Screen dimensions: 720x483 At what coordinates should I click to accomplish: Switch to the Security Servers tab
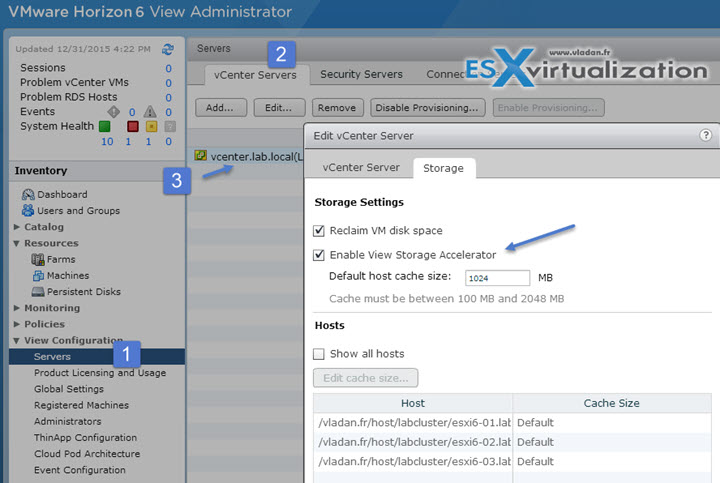(x=361, y=74)
